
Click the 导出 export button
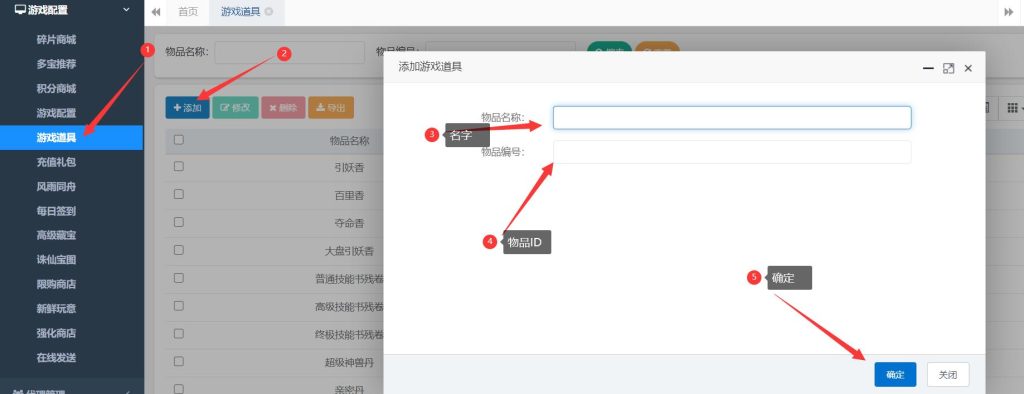[331, 108]
